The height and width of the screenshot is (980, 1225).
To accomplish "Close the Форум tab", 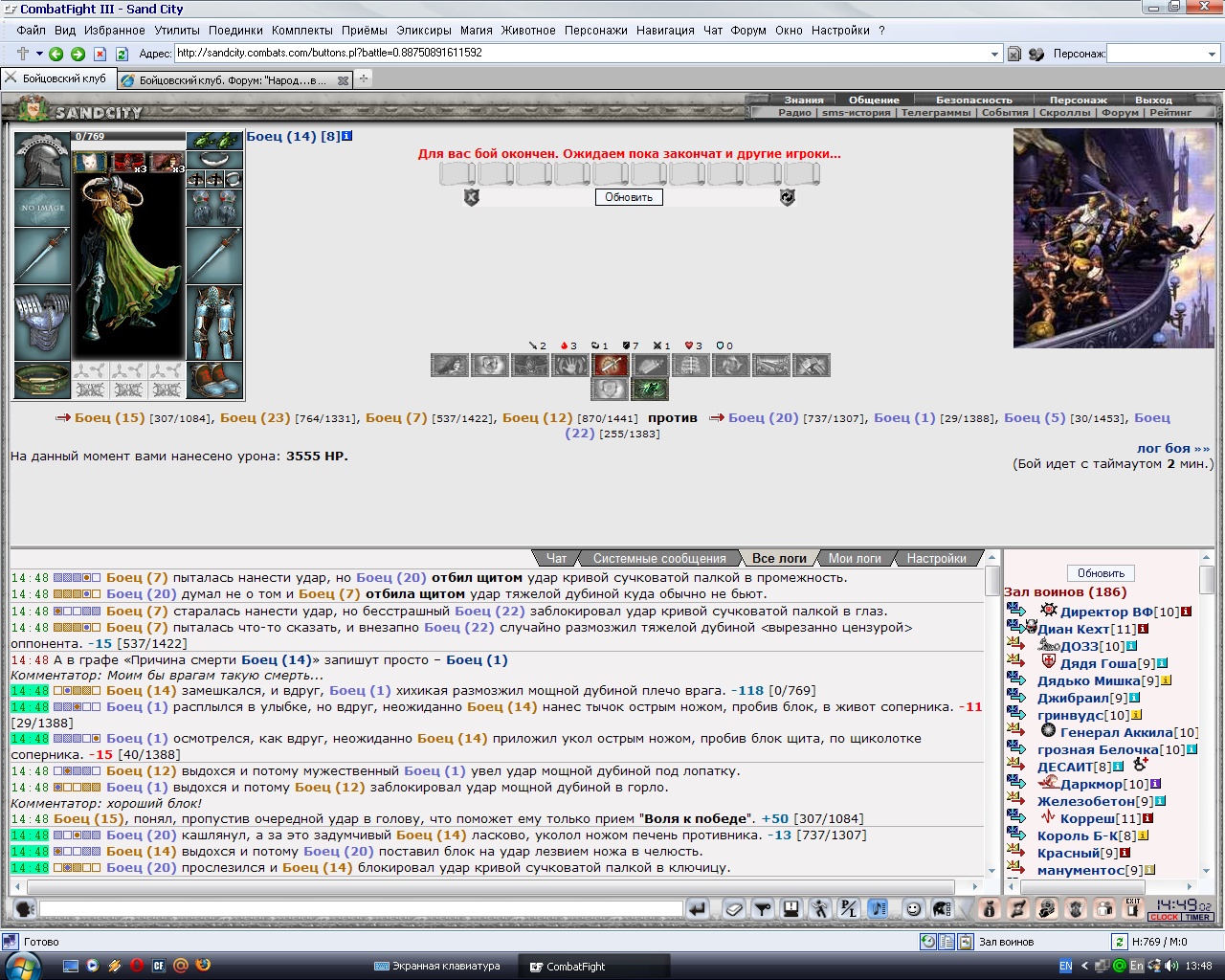I will (x=344, y=81).
